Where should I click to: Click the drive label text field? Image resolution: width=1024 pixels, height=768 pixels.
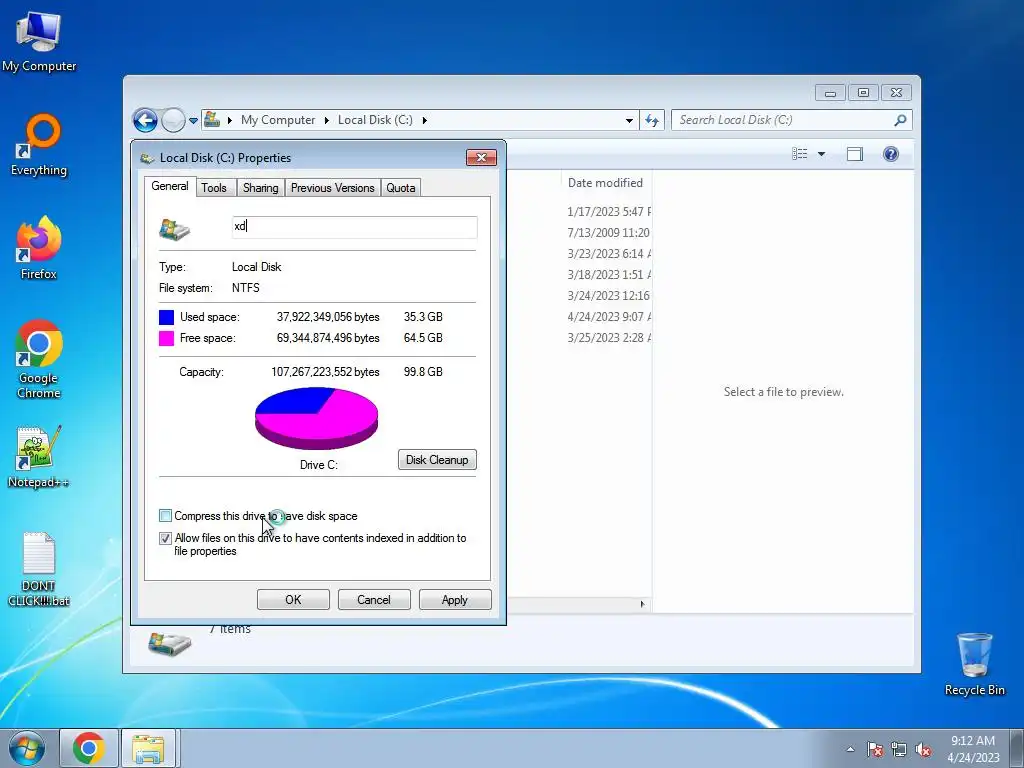(355, 227)
